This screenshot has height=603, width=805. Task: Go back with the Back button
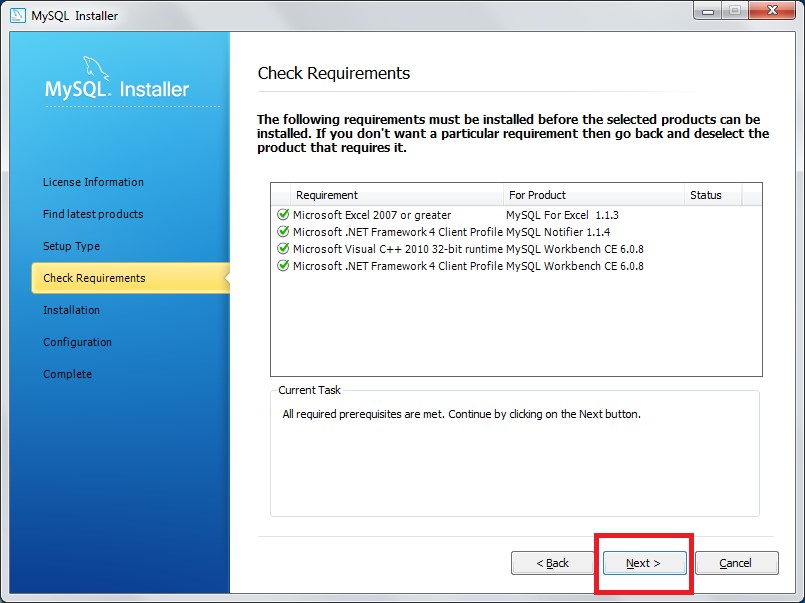(x=552, y=563)
